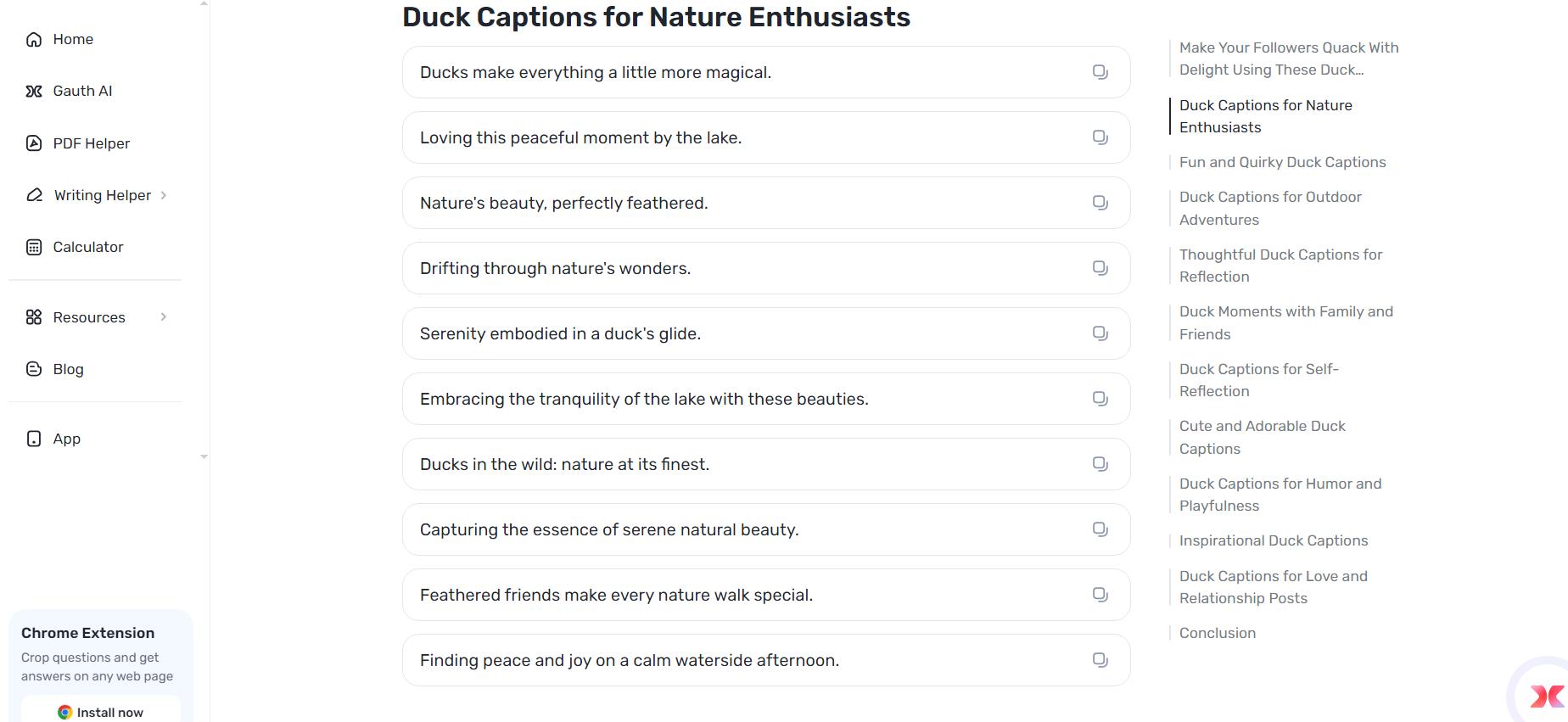Copy the "Ducks make everything a little more magical" caption
The height and width of the screenshot is (722, 1568).
pyautogui.click(x=1100, y=72)
